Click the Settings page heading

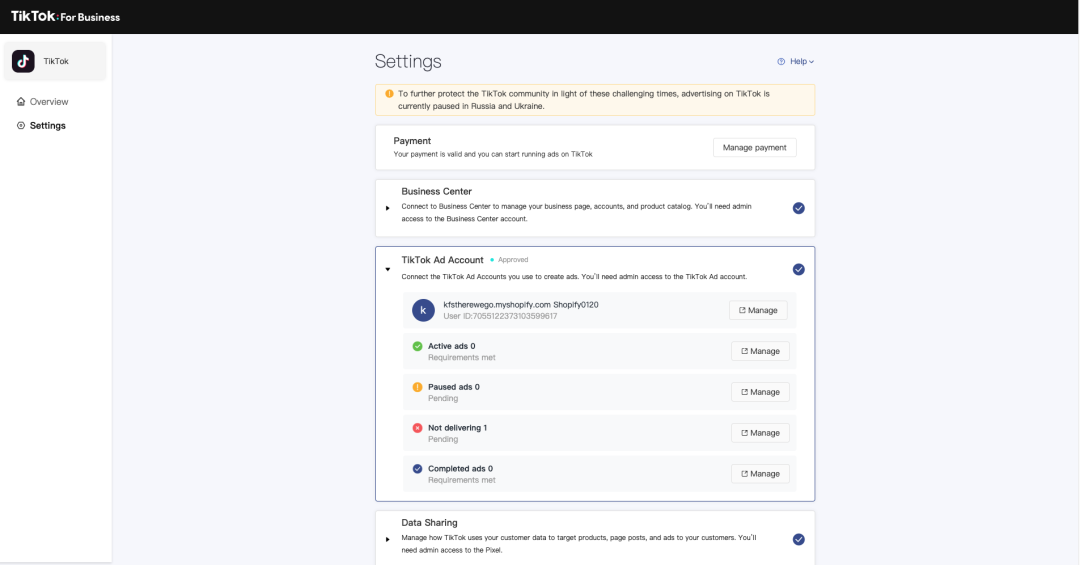[408, 61]
